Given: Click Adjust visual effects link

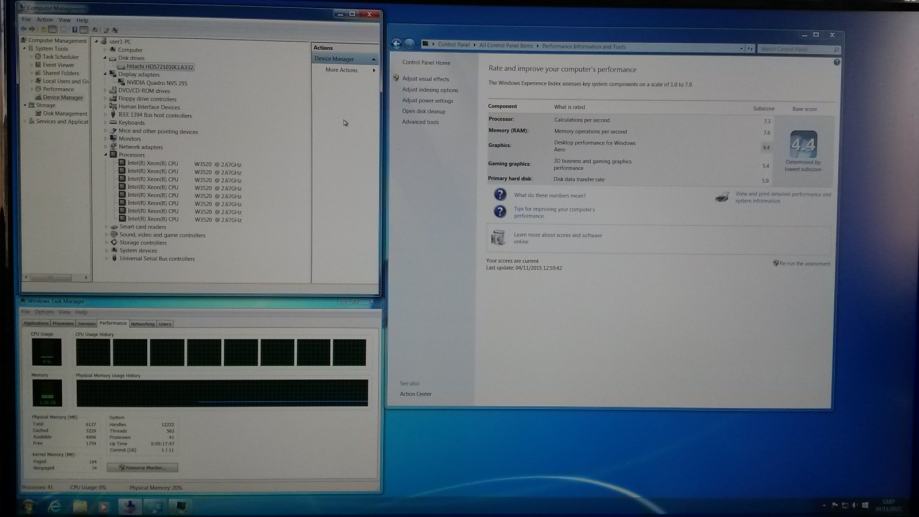Looking at the screenshot, I should pos(426,79).
